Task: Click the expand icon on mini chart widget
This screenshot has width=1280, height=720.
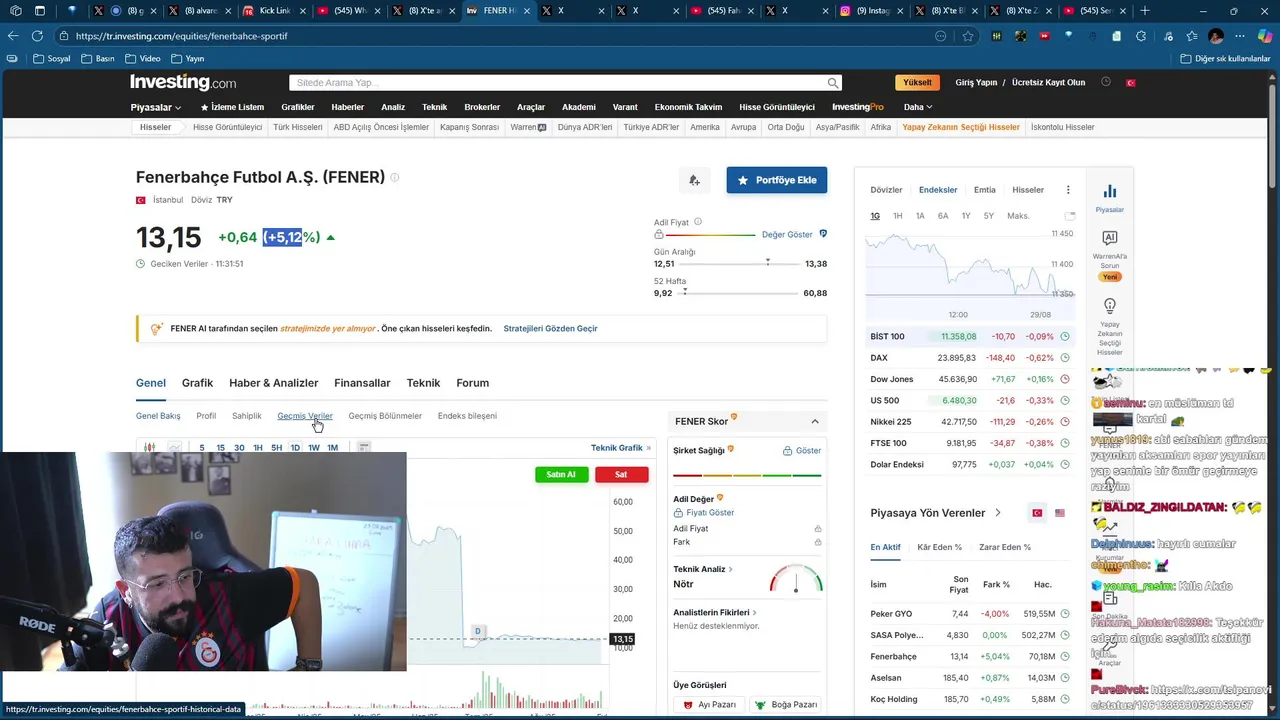Action: (1070, 216)
